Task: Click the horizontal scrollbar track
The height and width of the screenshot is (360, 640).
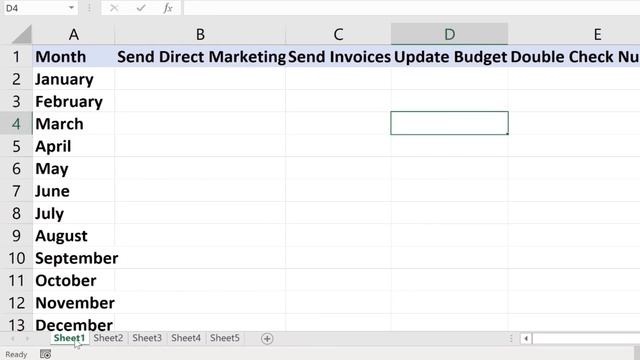Action: [x=586, y=338]
